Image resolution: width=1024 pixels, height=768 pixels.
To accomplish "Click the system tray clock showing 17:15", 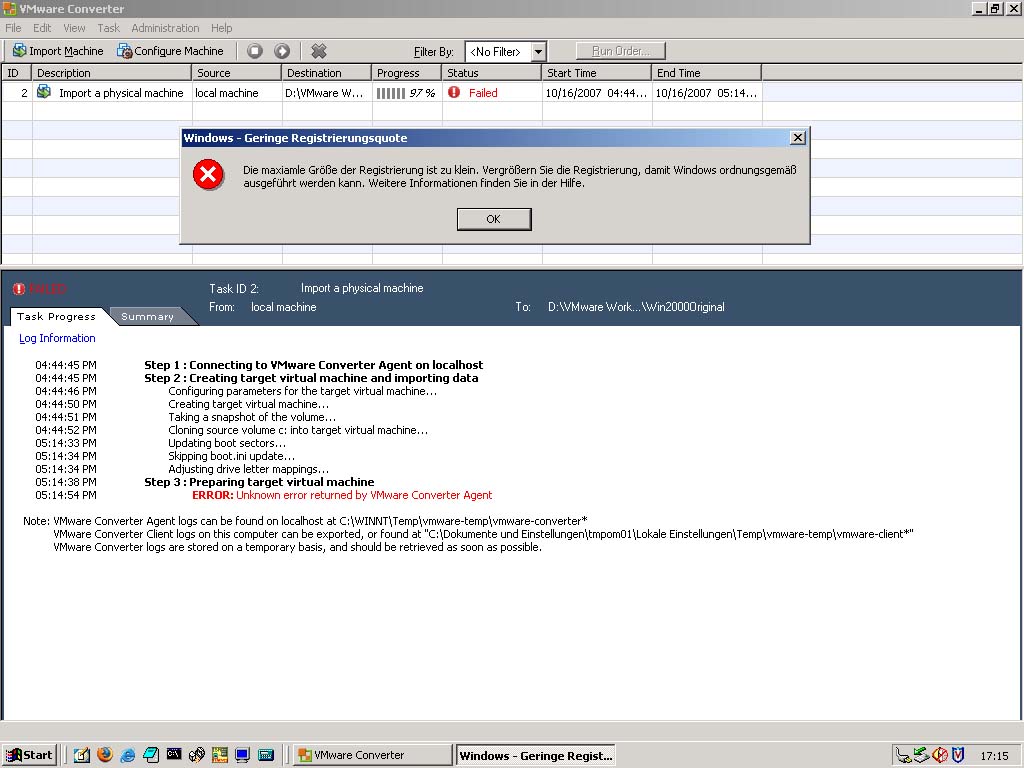I will click(x=994, y=756).
